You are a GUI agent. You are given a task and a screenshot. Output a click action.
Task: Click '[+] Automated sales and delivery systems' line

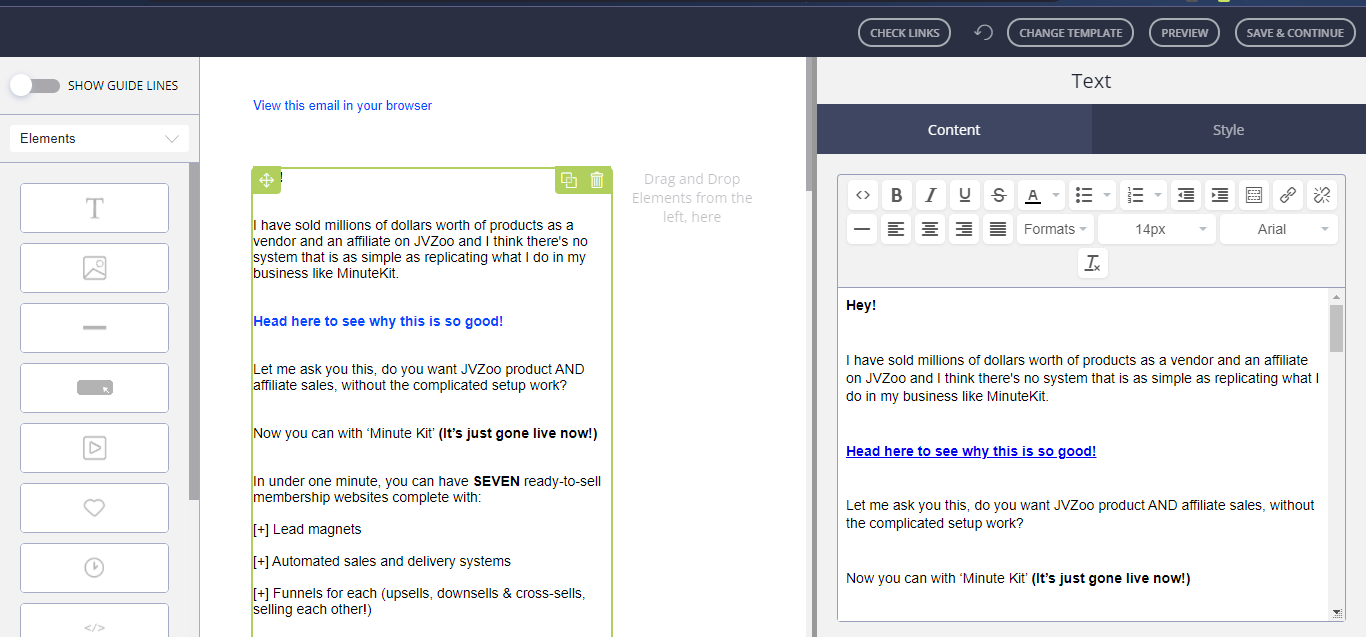382,561
